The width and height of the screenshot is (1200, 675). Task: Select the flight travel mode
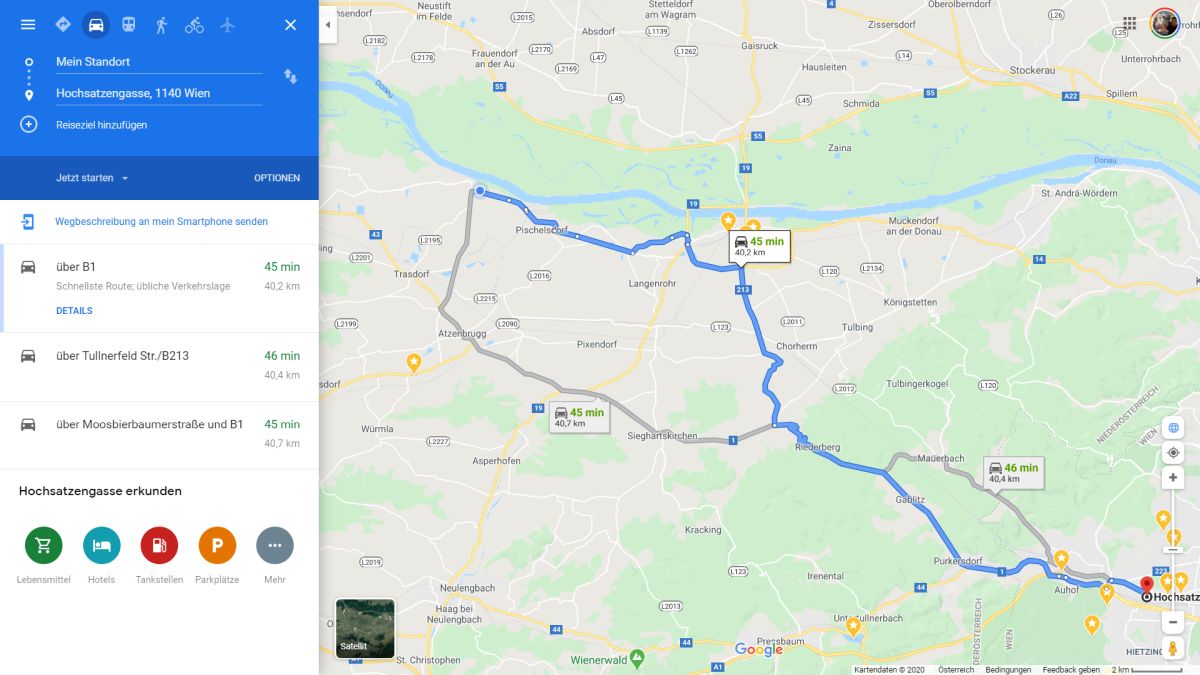(x=227, y=24)
